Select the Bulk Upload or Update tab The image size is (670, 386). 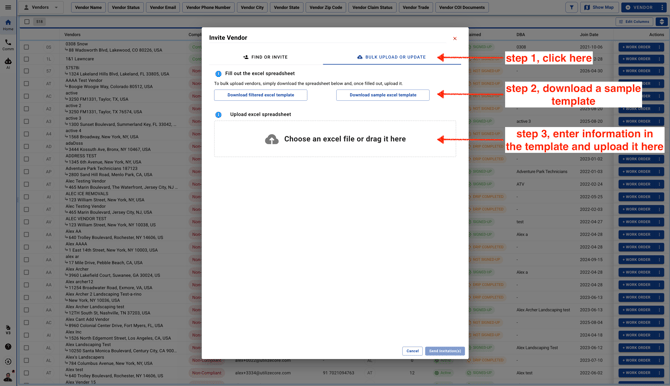click(x=392, y=57)
